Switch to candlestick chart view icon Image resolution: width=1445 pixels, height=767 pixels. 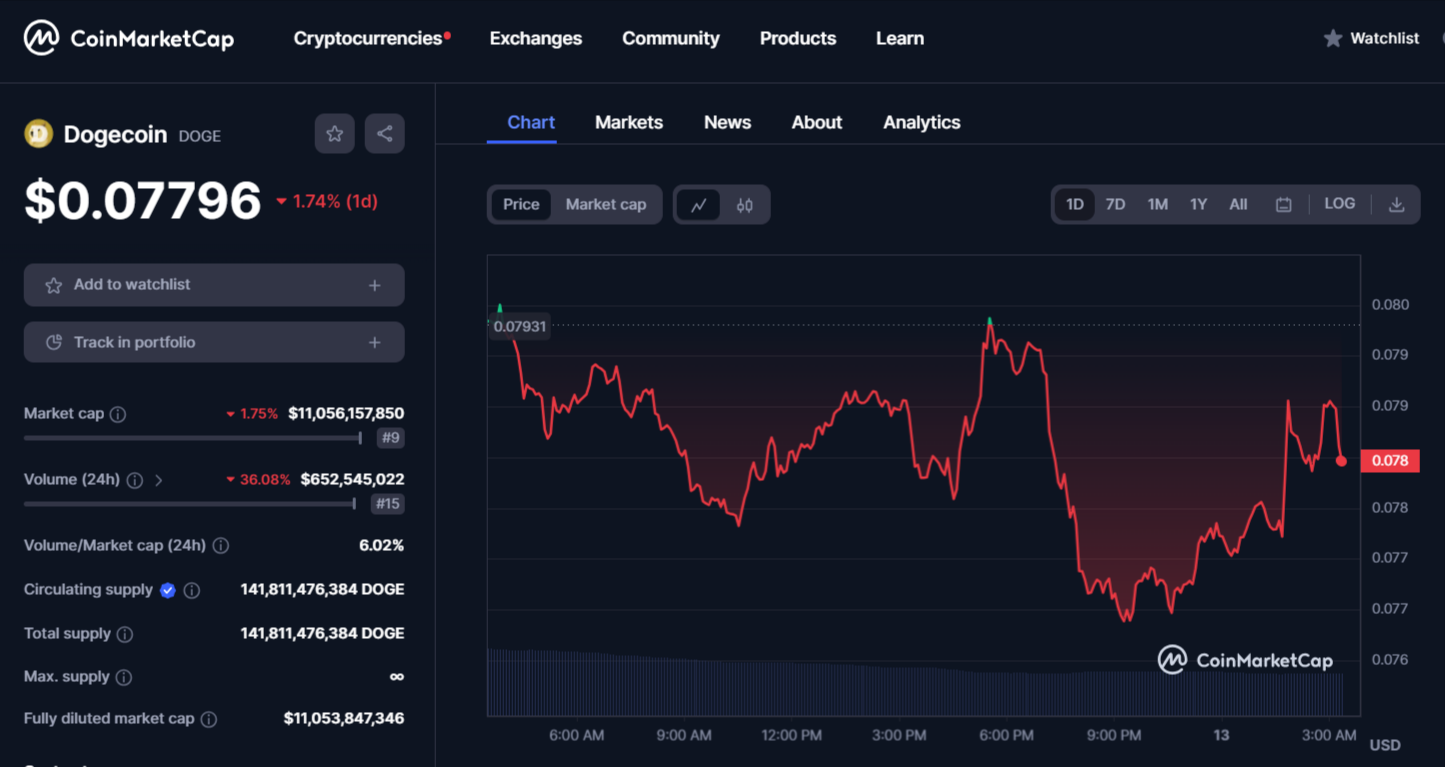pos(745,205)
